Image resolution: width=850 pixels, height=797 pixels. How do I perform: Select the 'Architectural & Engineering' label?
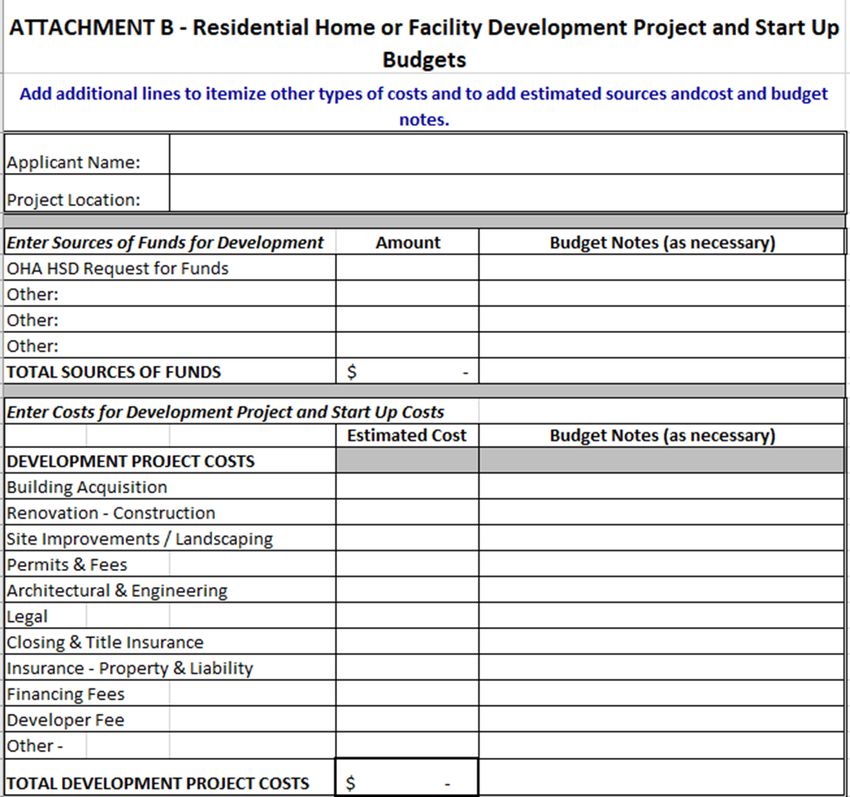coord(117,591)
